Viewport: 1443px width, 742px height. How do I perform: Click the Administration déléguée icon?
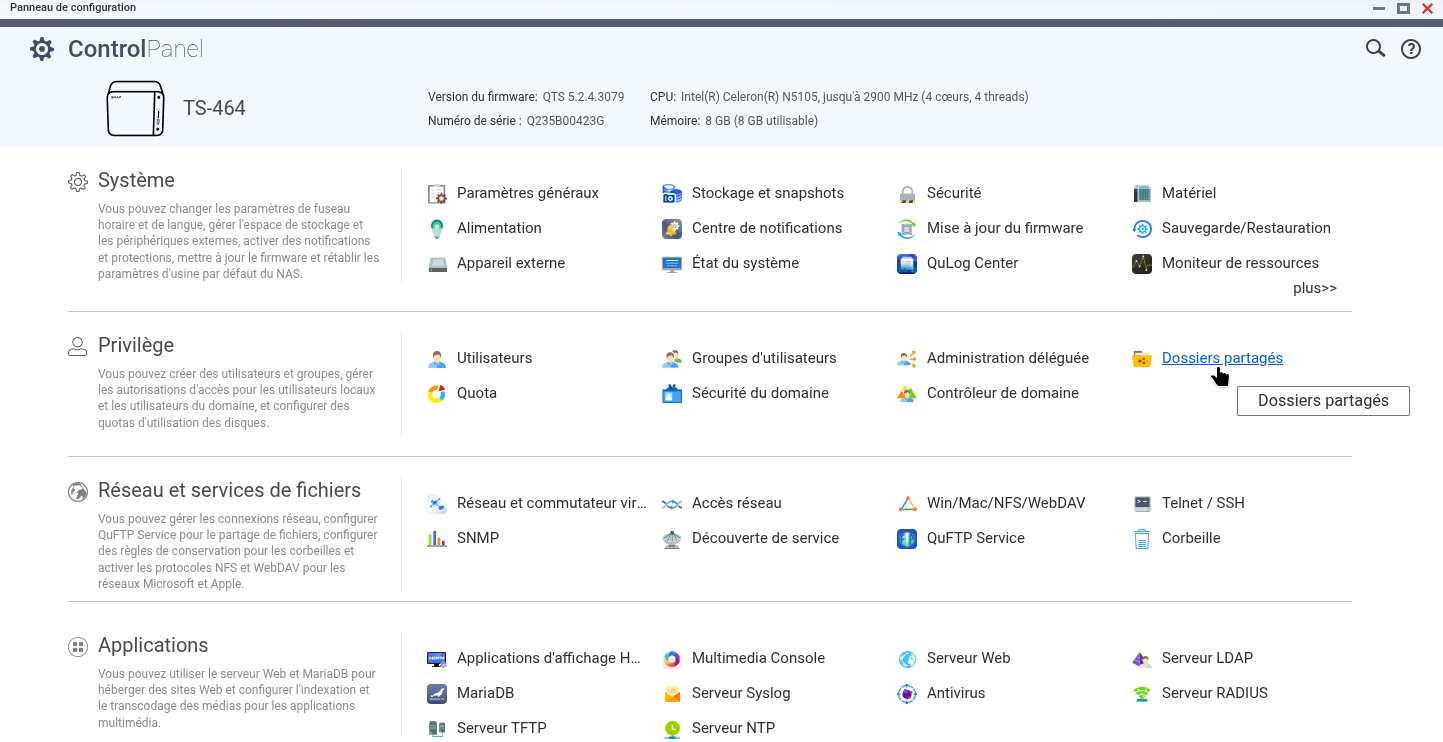tap(907, 358)
